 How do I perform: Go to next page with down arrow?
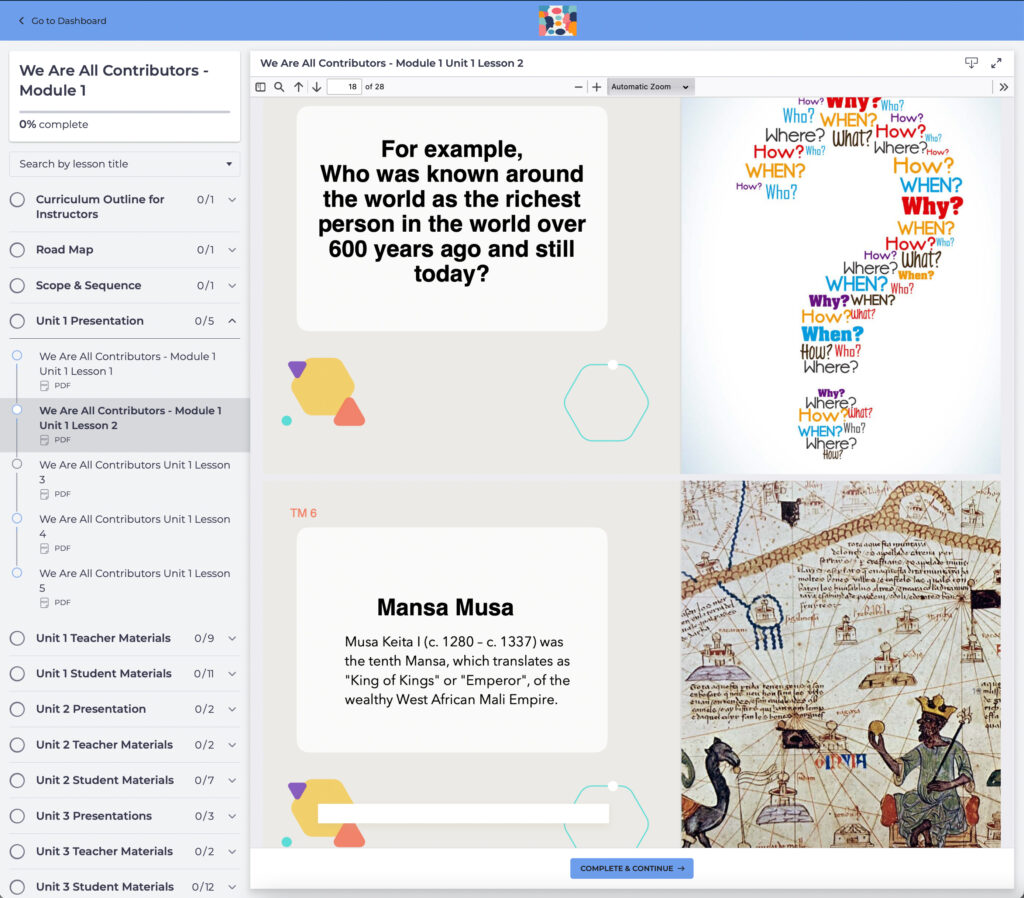(x=316, y=87)
